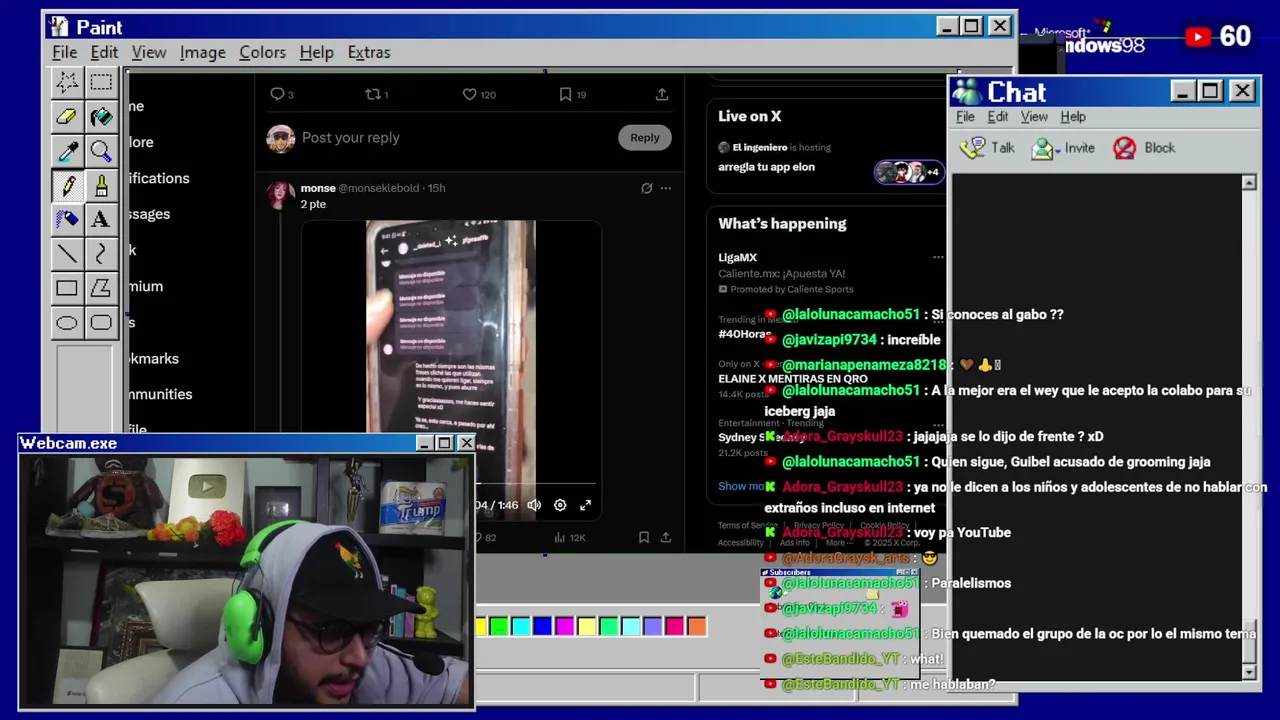
Task: Select the Text tool in Paint
Action: (101, 219)
